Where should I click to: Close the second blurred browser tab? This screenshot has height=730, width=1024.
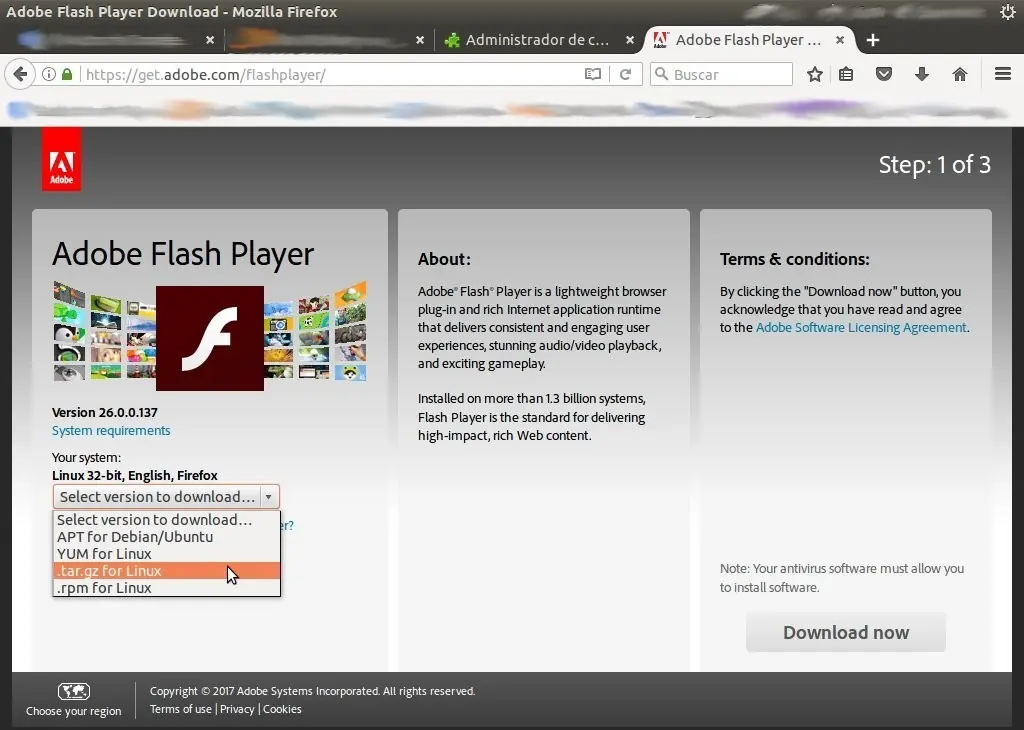pos(420,40)
